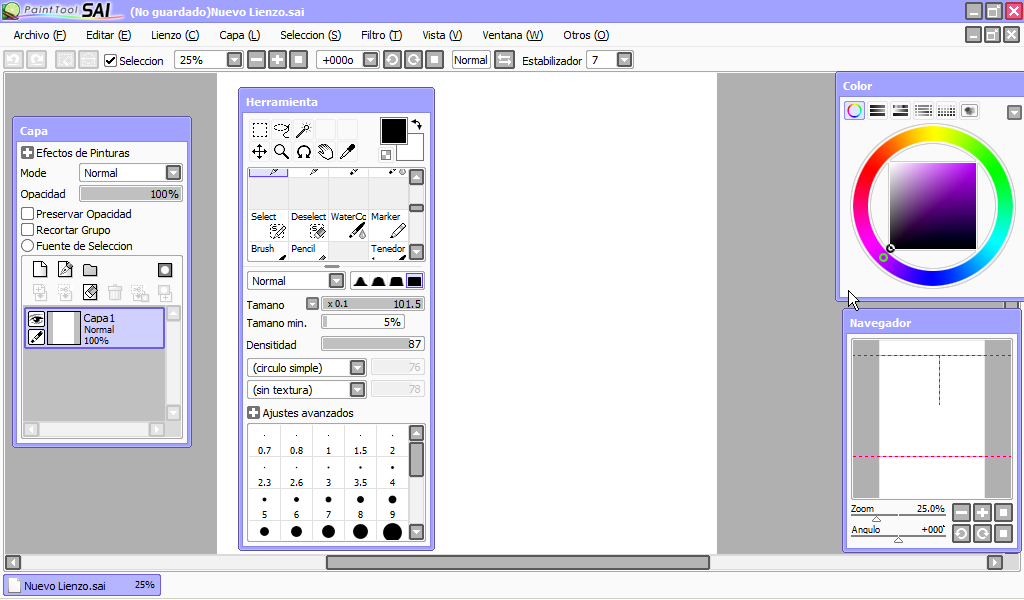The width and height of the screenshot is (1024, 600).
Task: Open the Filtro menu
Action: tap(380, 35)
